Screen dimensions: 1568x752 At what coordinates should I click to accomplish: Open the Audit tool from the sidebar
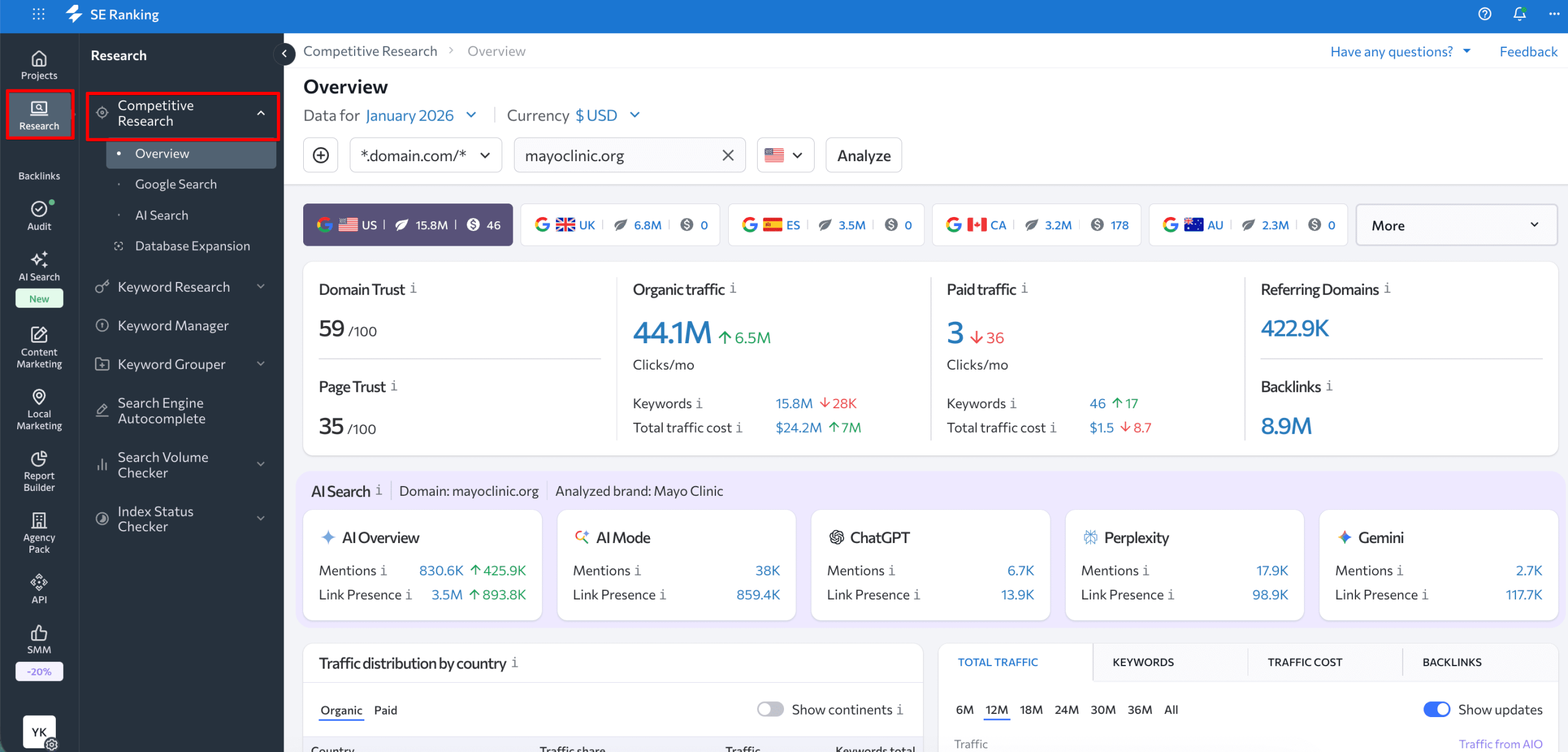[x=39, y=215]
